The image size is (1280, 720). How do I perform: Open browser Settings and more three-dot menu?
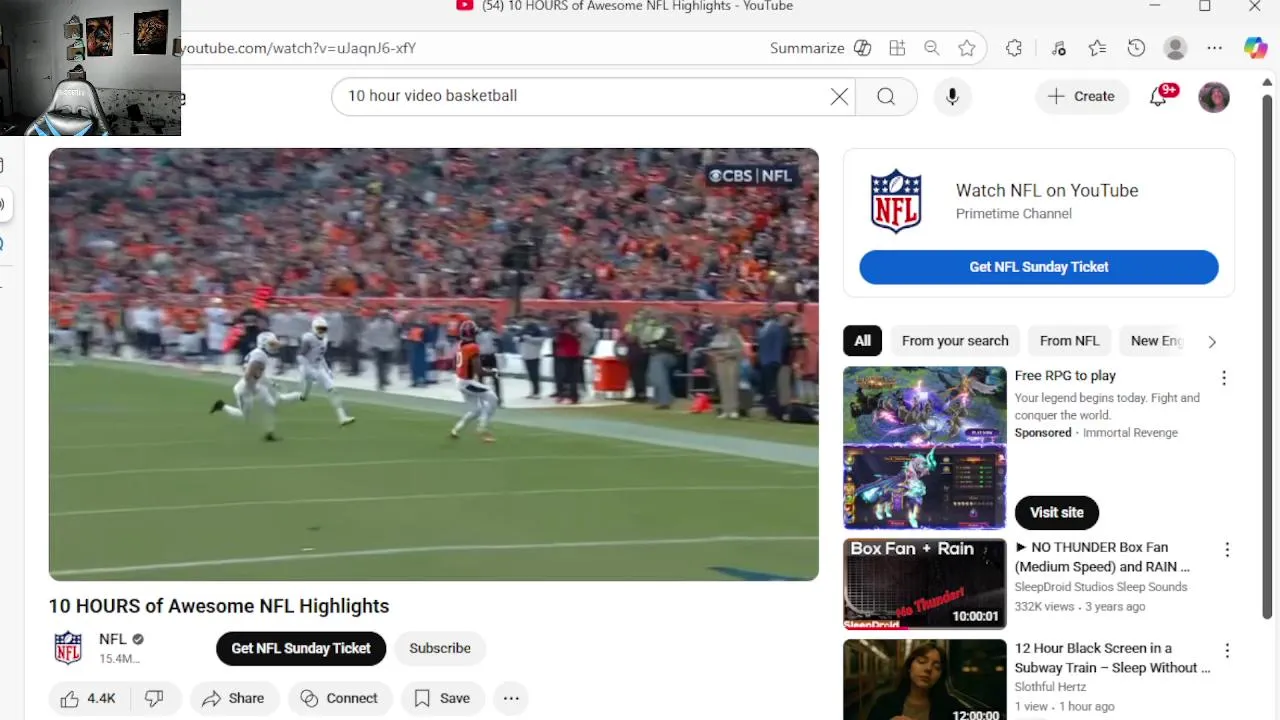[1214, 48]
